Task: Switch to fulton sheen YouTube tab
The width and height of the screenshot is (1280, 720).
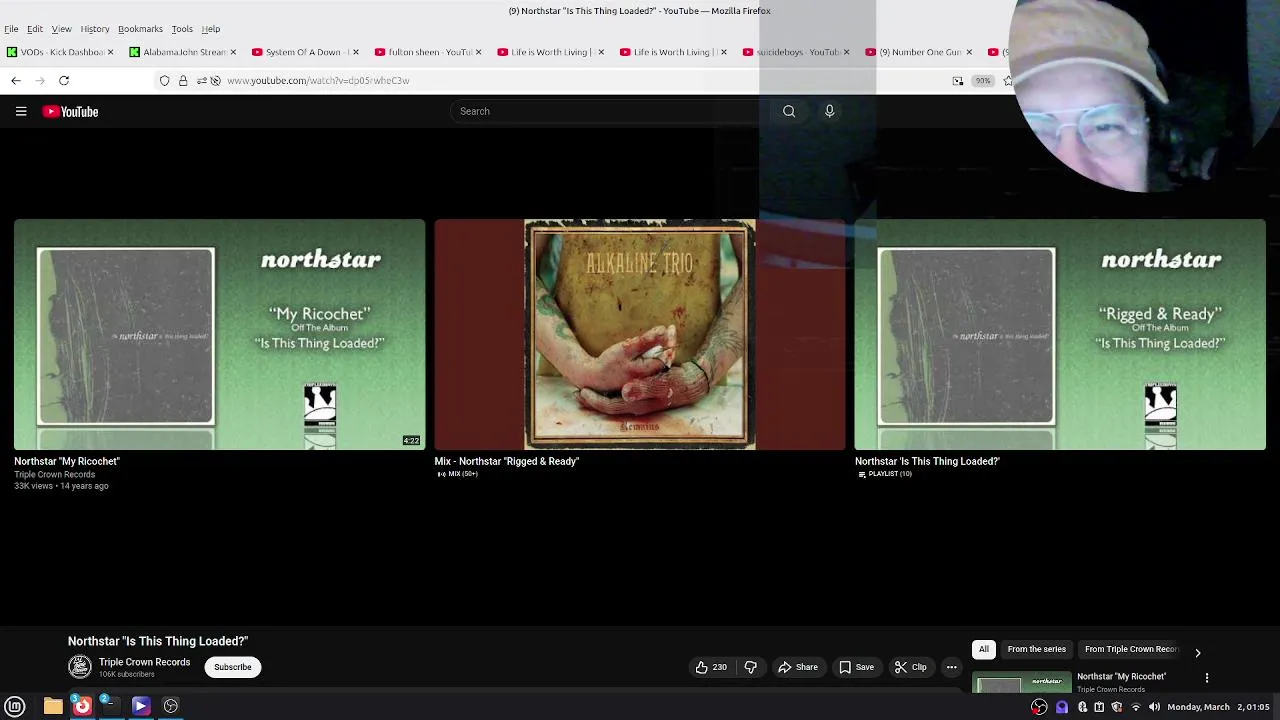Action: tap(429, 52)
